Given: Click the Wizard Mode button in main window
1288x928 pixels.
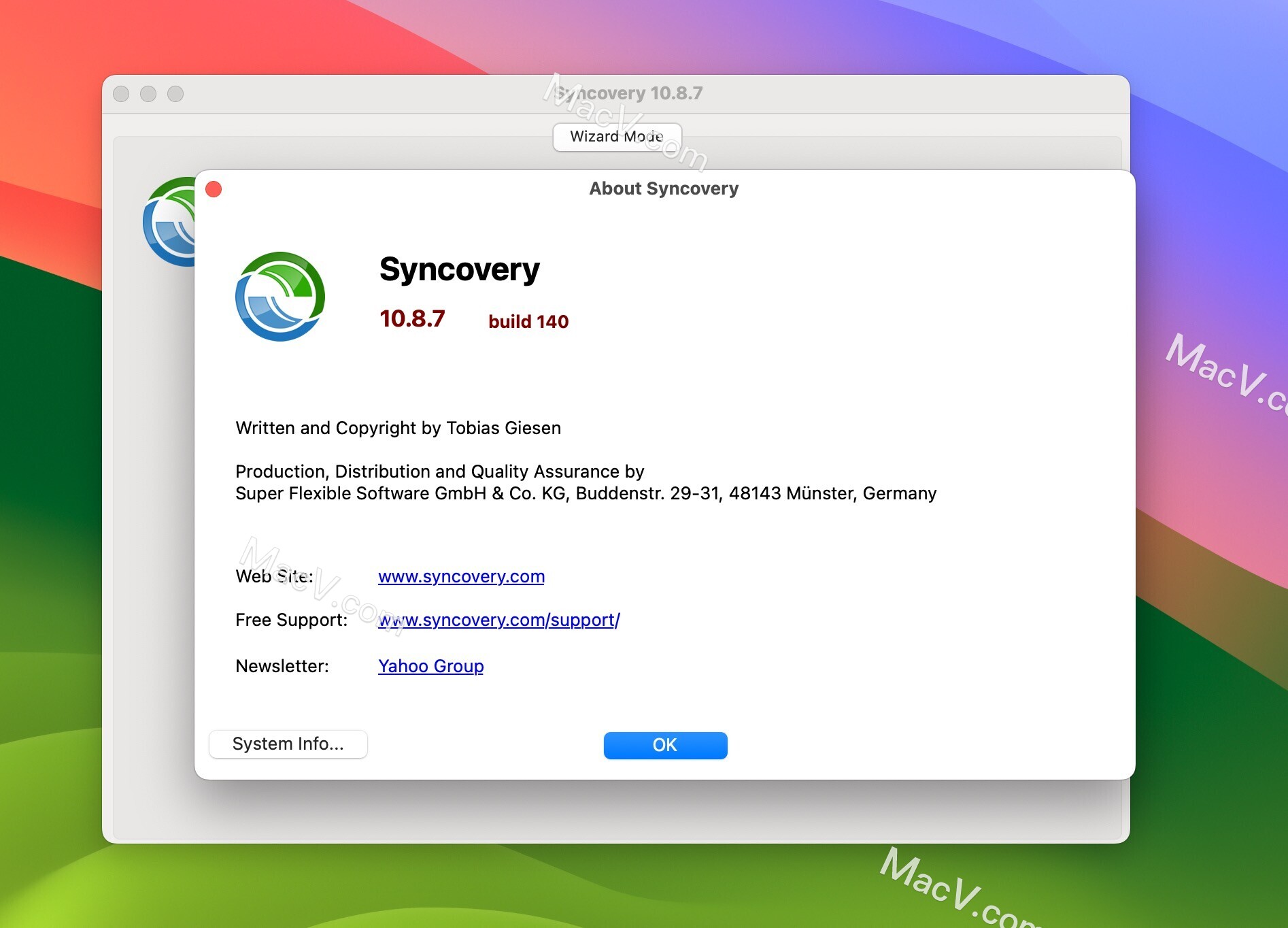Looking at the screenshot, I should [617, 137].
